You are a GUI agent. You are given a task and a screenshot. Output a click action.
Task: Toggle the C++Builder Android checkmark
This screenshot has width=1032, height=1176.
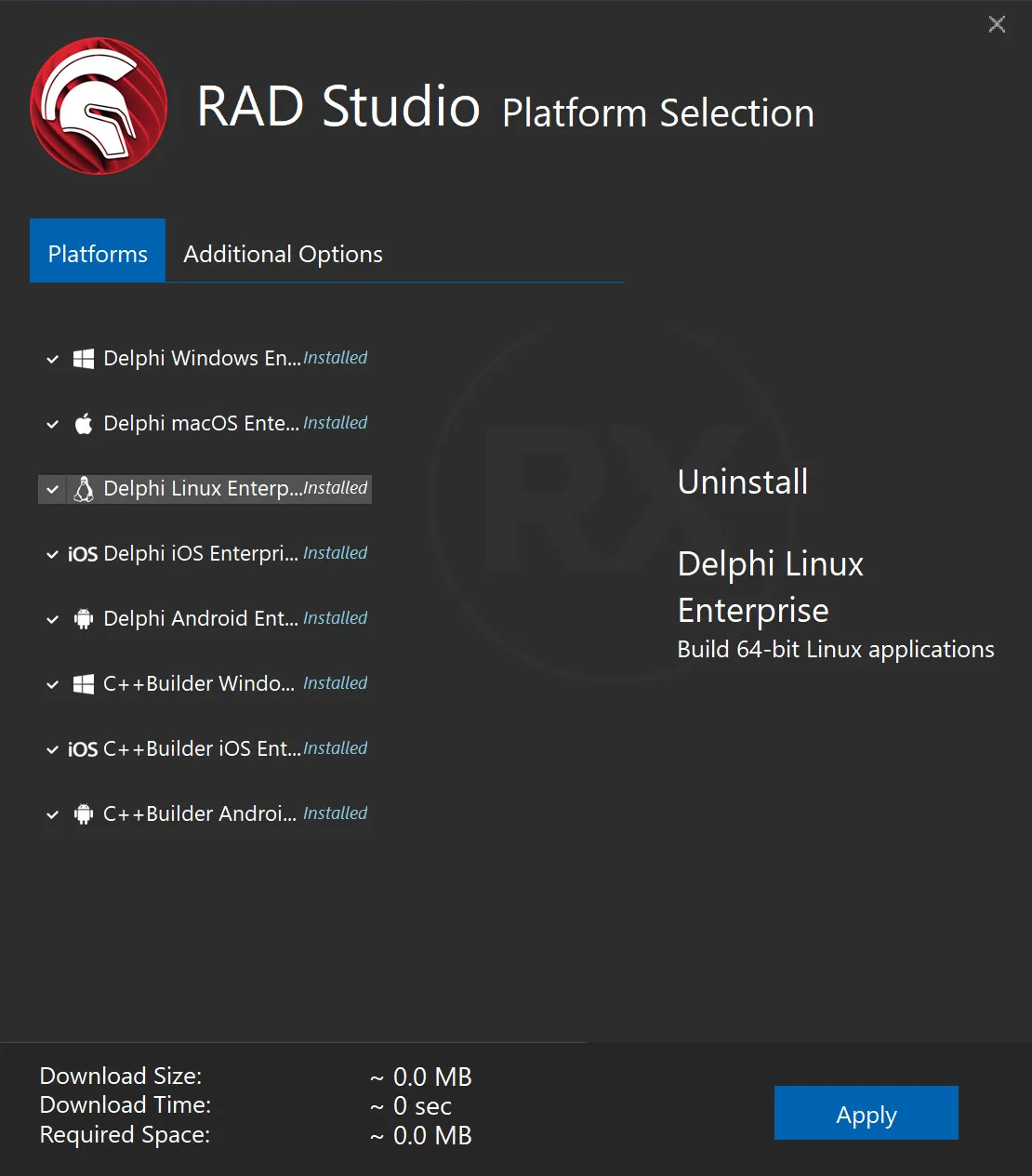tap(53, 814)
